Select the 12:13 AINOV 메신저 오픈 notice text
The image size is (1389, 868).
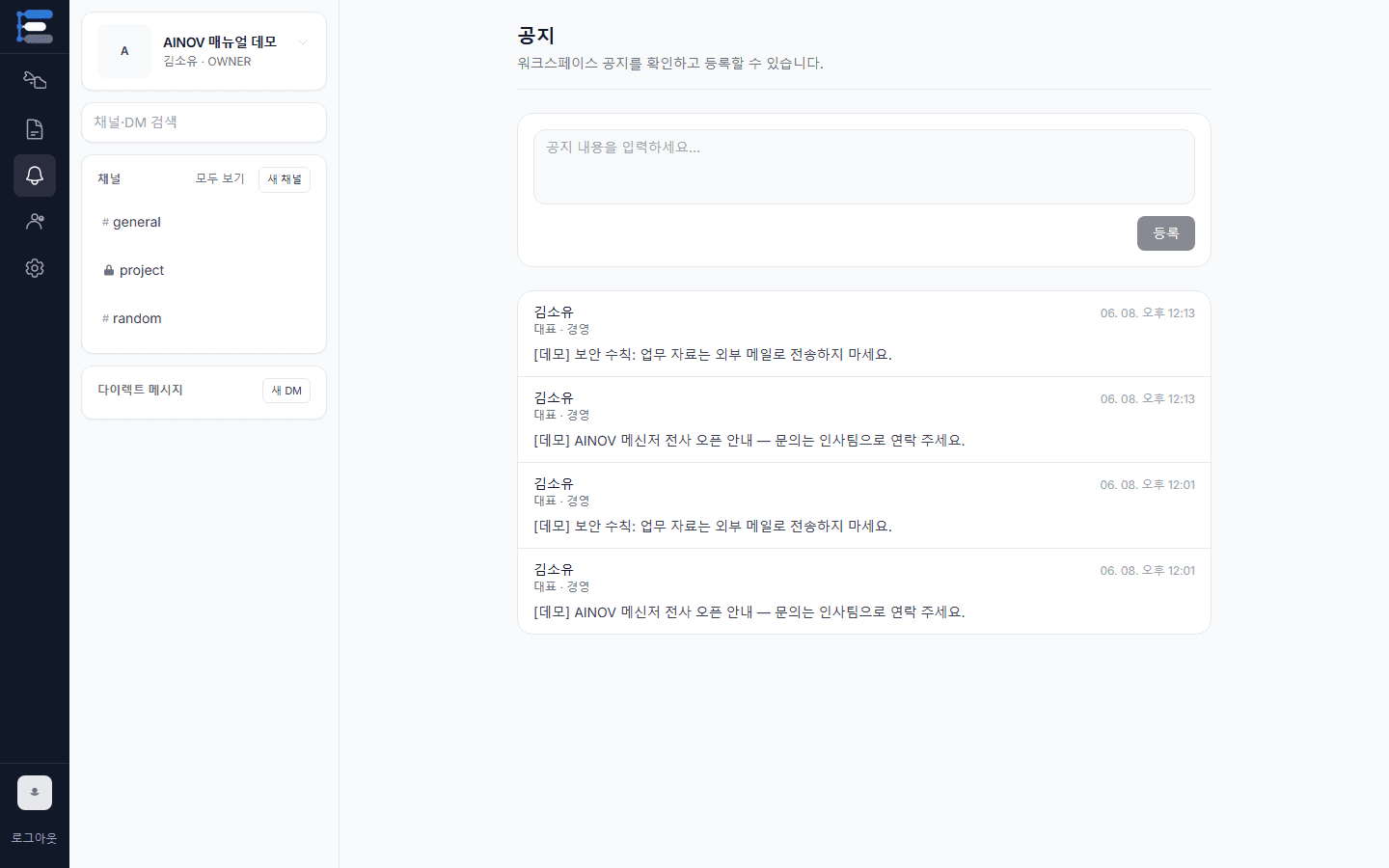click(749, 441)
